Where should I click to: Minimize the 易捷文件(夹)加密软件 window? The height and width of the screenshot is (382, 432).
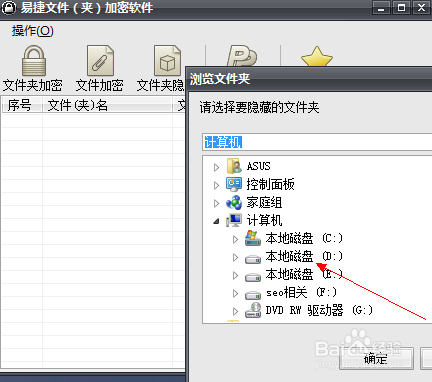(x=381, y=7)
